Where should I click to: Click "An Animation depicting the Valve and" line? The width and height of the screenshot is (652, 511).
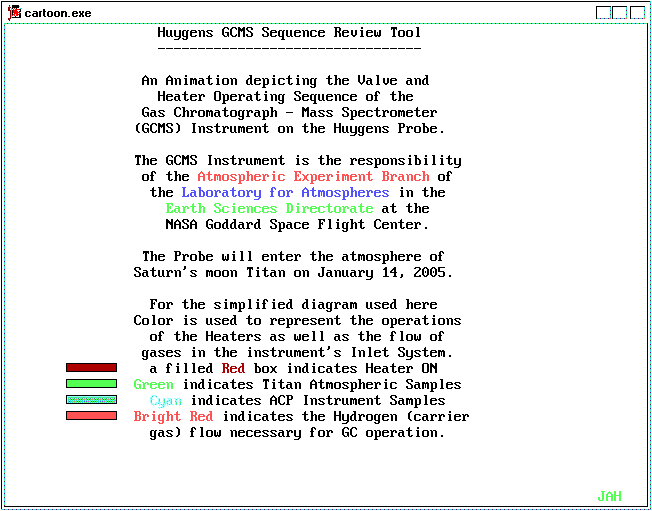285,80
